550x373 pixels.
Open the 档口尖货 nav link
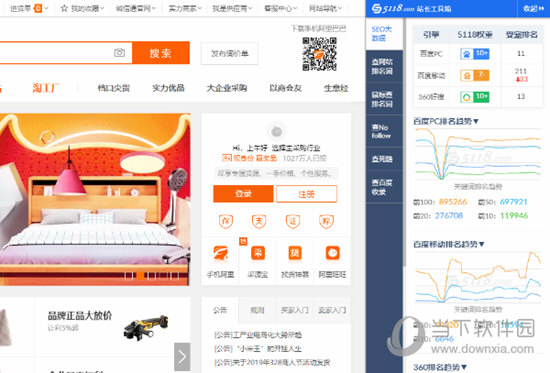pyautogui.click(x=114, y=88)
